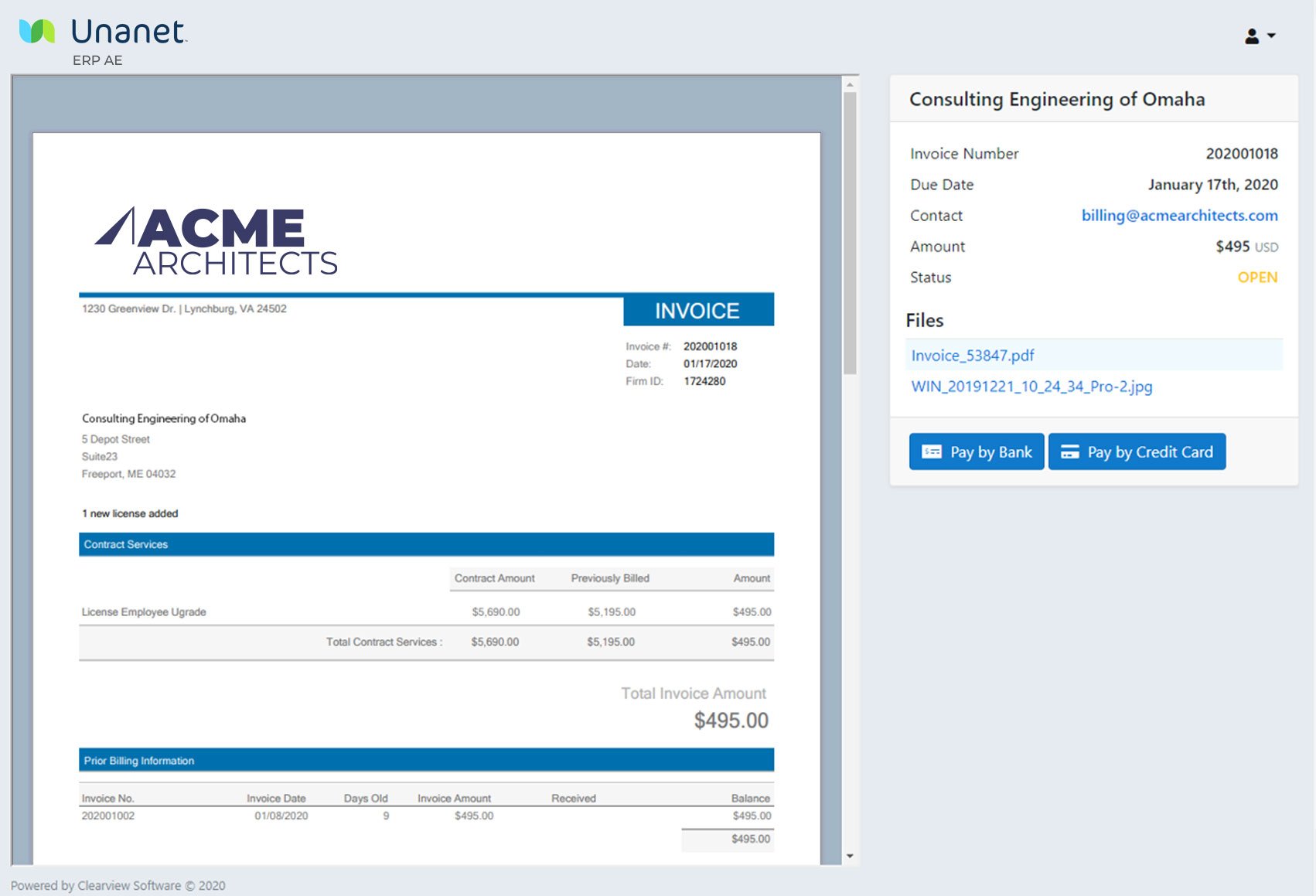Click the card icon on Pay by Credit Card
Image resolution: width=1316 pixels, height=896 pixels.
pyautogui.click(x=1069, y=451)
